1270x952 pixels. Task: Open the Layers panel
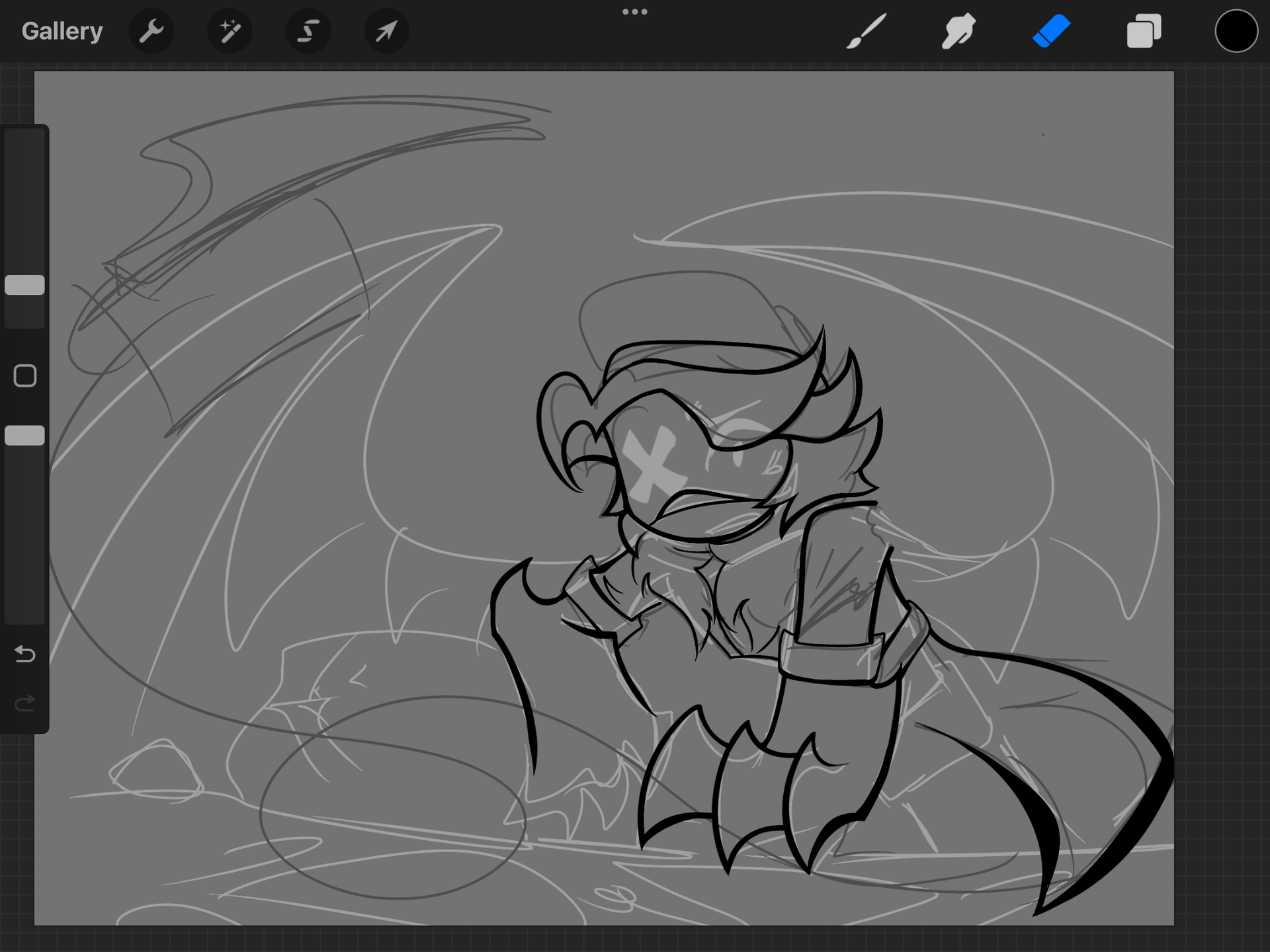coord(1144,32)
